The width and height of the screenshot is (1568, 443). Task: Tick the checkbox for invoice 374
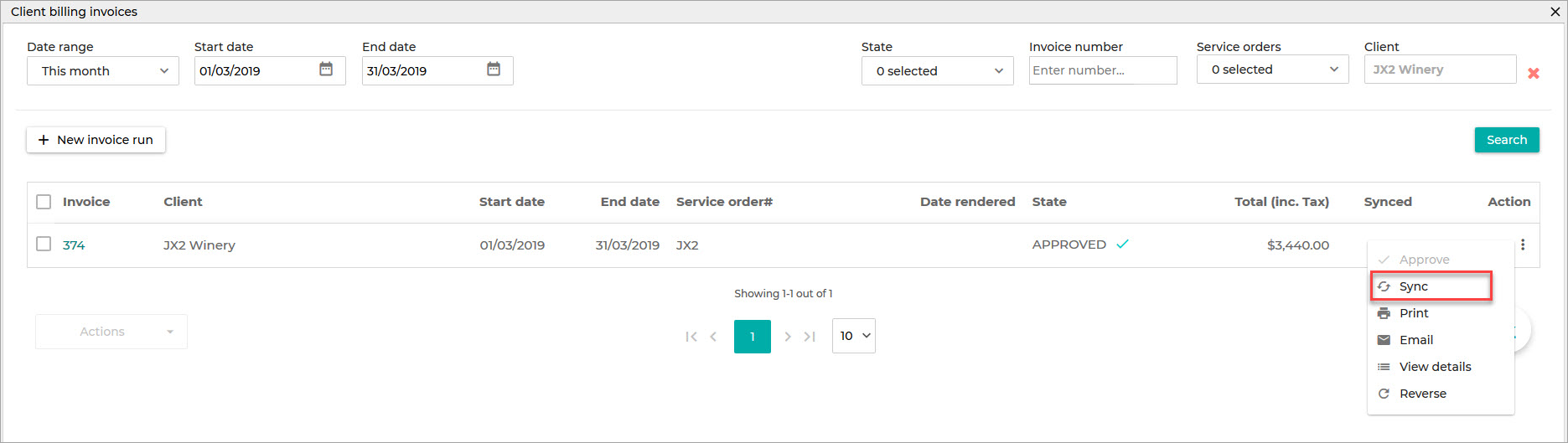[x=44, y=245]
